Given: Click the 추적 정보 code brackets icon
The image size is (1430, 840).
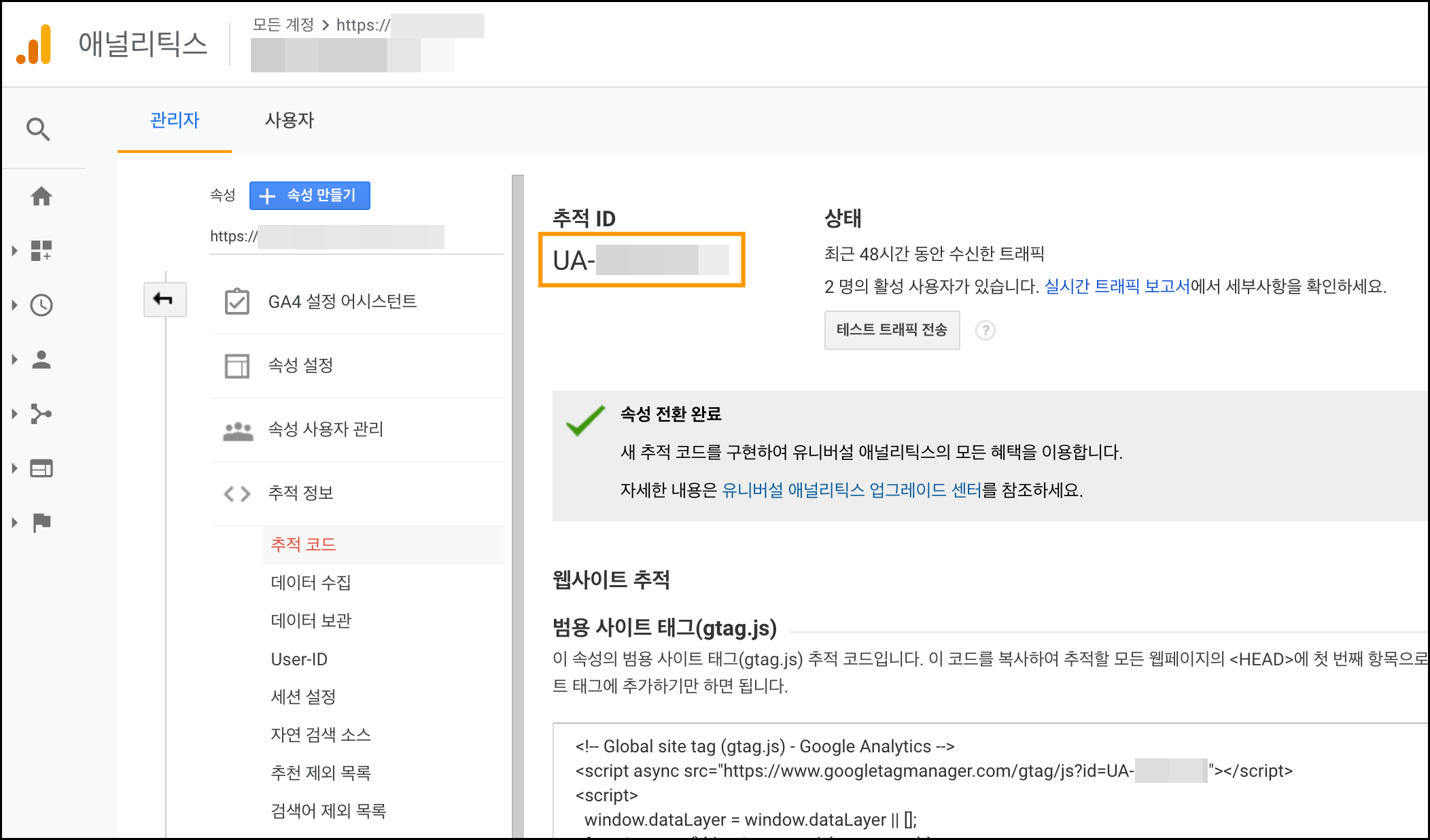Looking at the screenshot, I should click(237, 493).
